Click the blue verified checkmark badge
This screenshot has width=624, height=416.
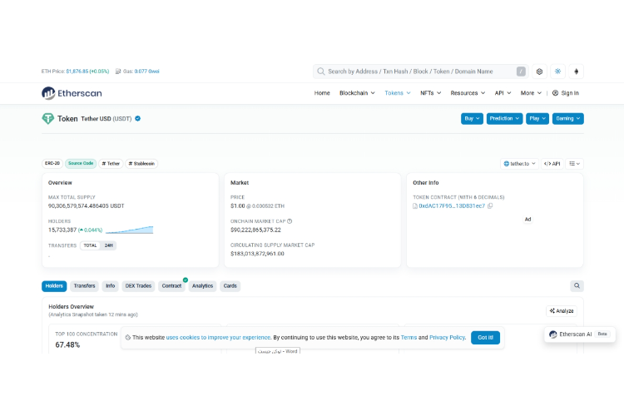click(x=138, y=119)
